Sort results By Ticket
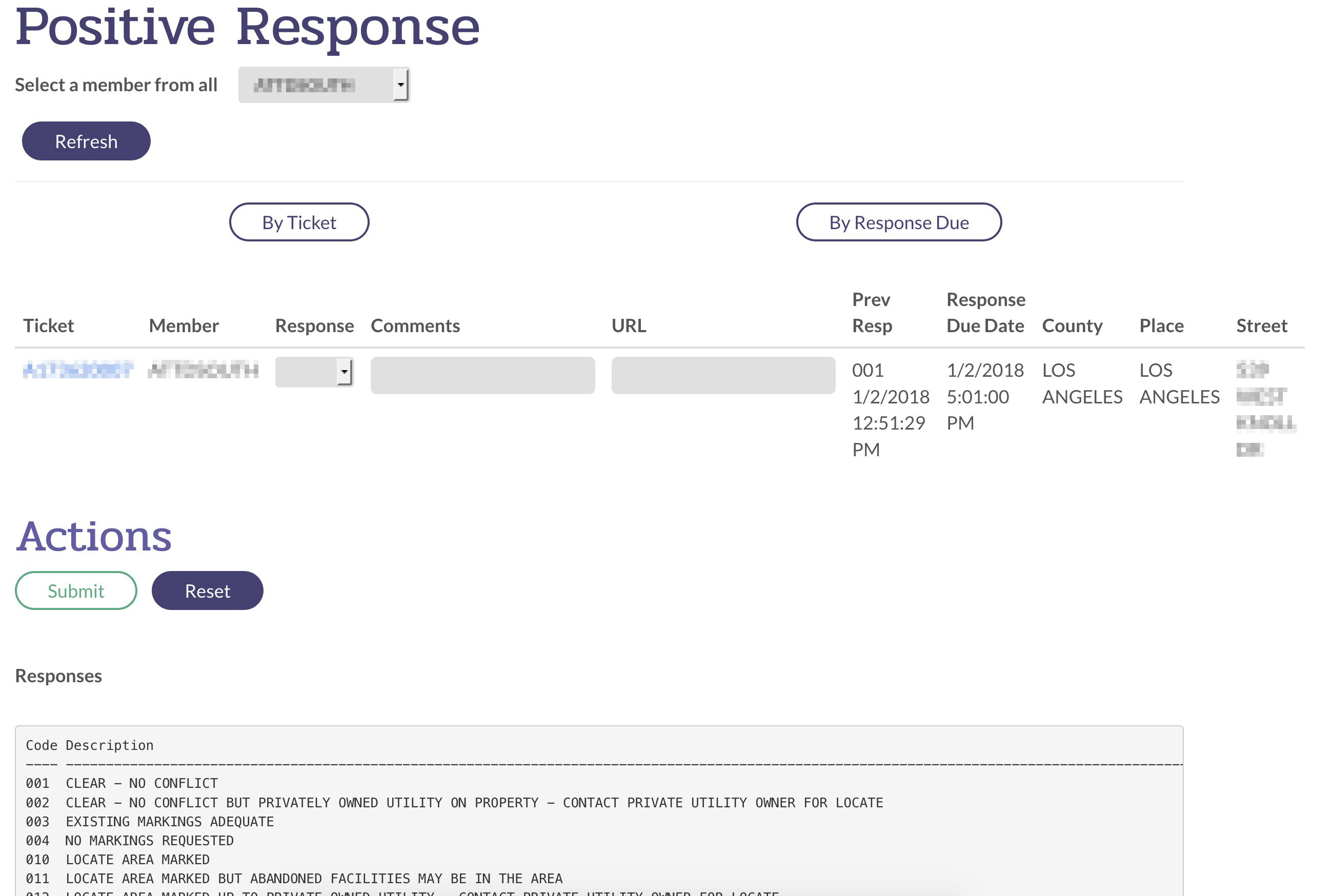This screenshot has height=896, width=1330. 298,222
